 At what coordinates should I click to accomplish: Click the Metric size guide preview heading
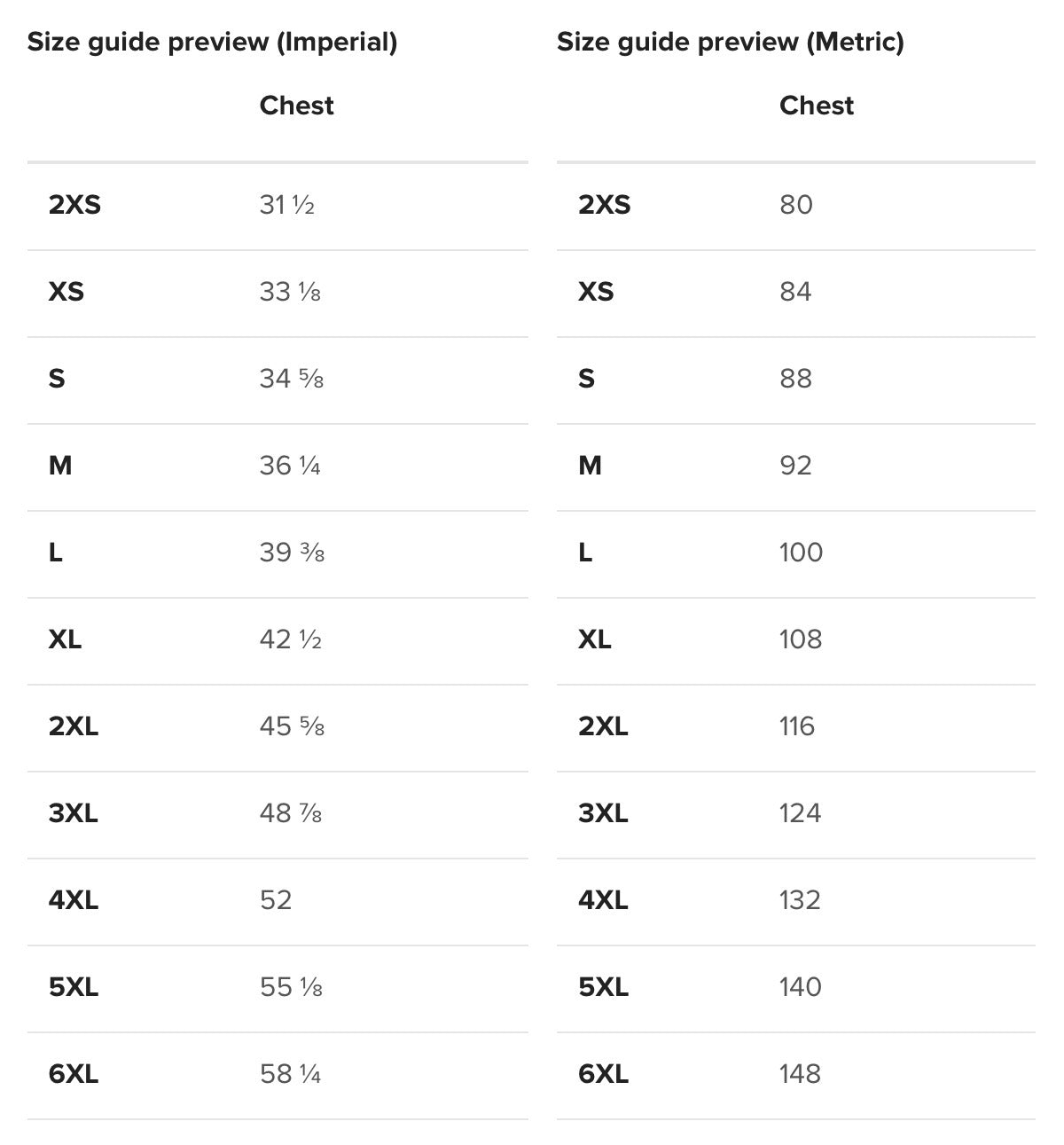pos(730,42)
